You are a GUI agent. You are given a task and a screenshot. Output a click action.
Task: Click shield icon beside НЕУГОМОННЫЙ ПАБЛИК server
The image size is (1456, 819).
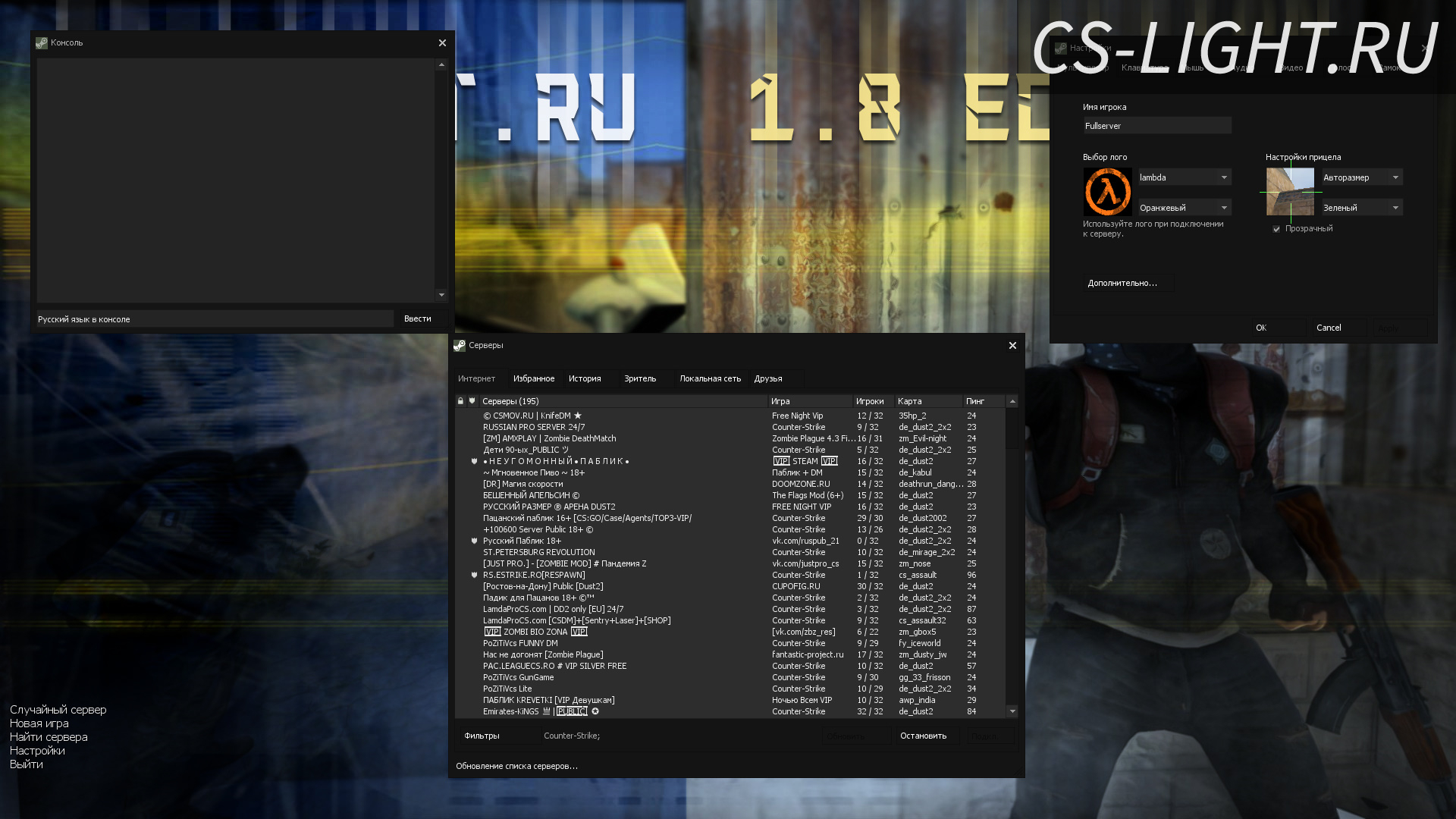[x=474, y=461]
